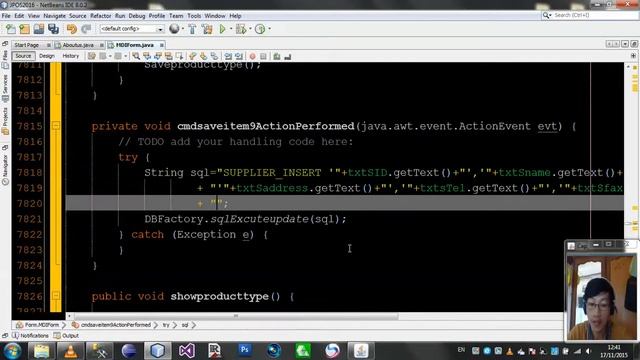640x360 pixels.
Task: Open the Tools menu
Action: tap(194, 16)
